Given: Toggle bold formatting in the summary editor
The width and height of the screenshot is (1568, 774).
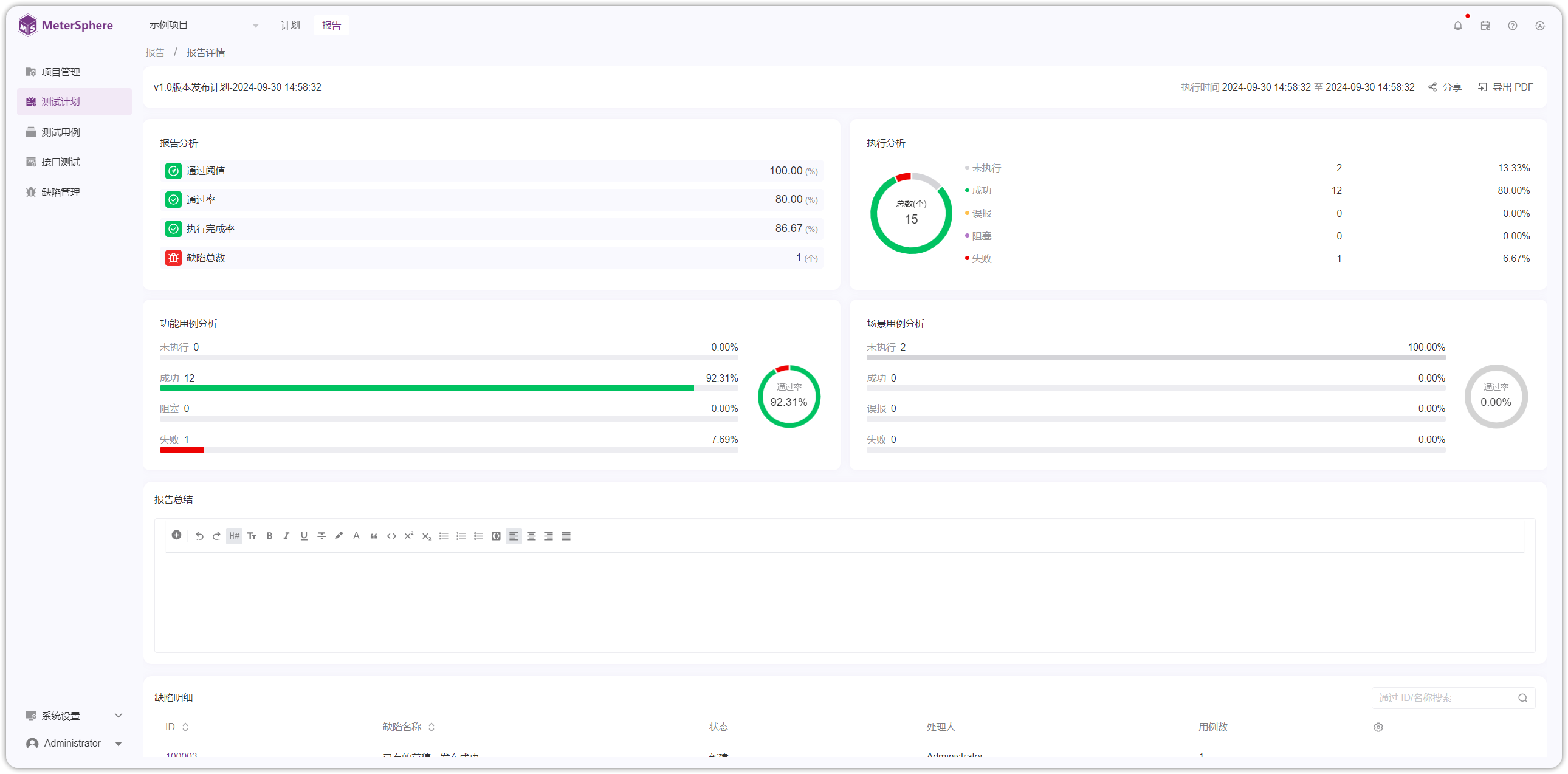Looking at the screenshot, I should 270,536.
